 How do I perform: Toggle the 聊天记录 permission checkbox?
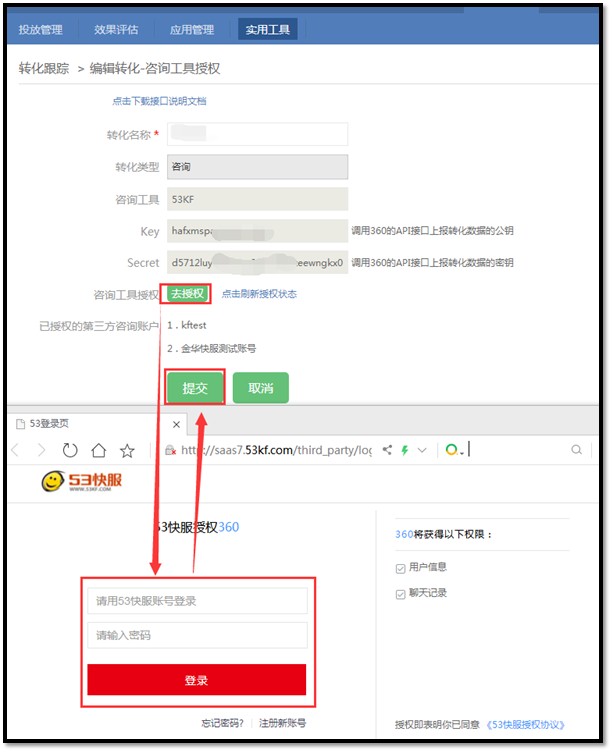click(x=401, y=593)
